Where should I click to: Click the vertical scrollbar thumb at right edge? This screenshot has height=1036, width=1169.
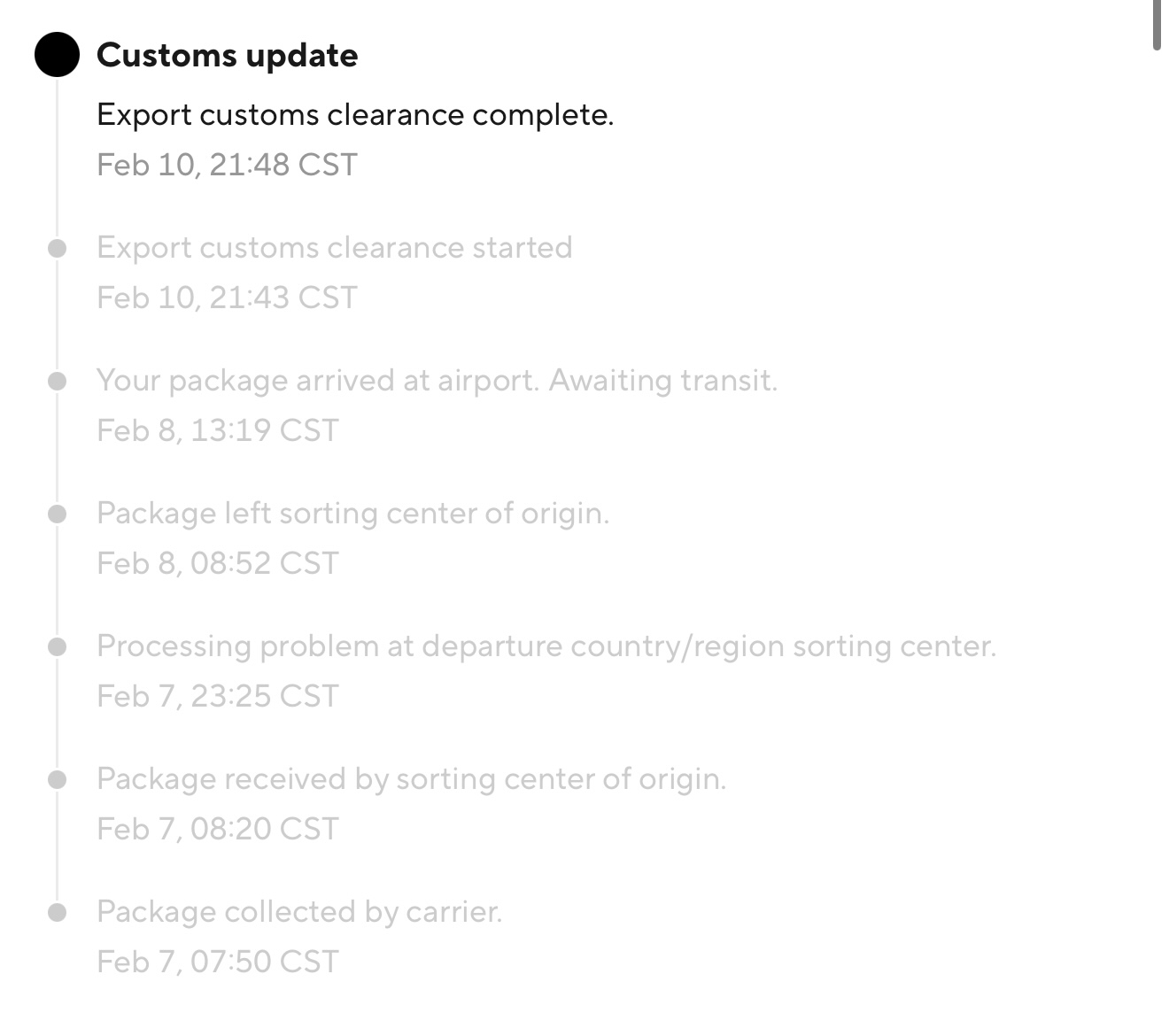pyautogui.click(x=1157, y=25)
